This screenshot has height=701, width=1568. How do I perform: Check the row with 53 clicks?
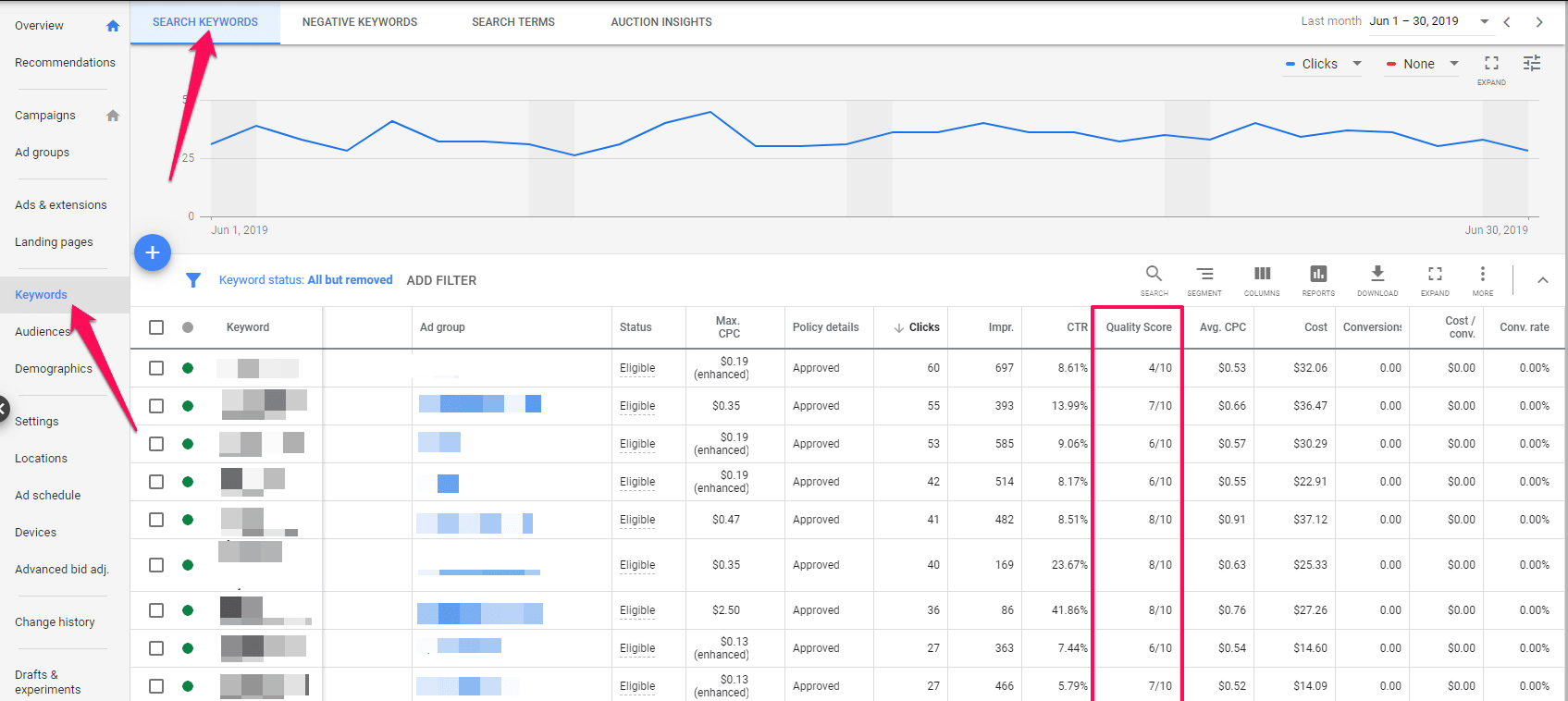click(x=156, y=444)
